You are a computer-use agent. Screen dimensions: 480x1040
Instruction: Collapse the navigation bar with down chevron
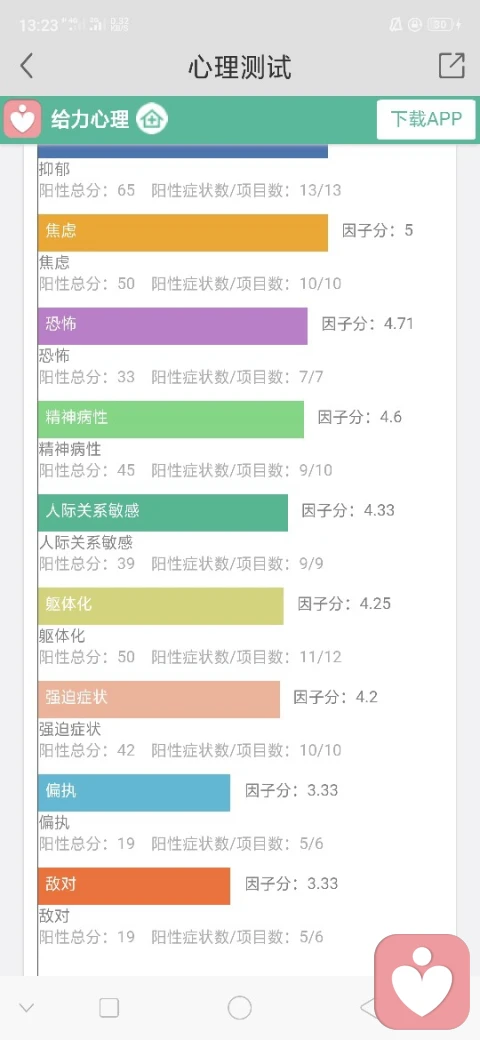point(27,1008)
